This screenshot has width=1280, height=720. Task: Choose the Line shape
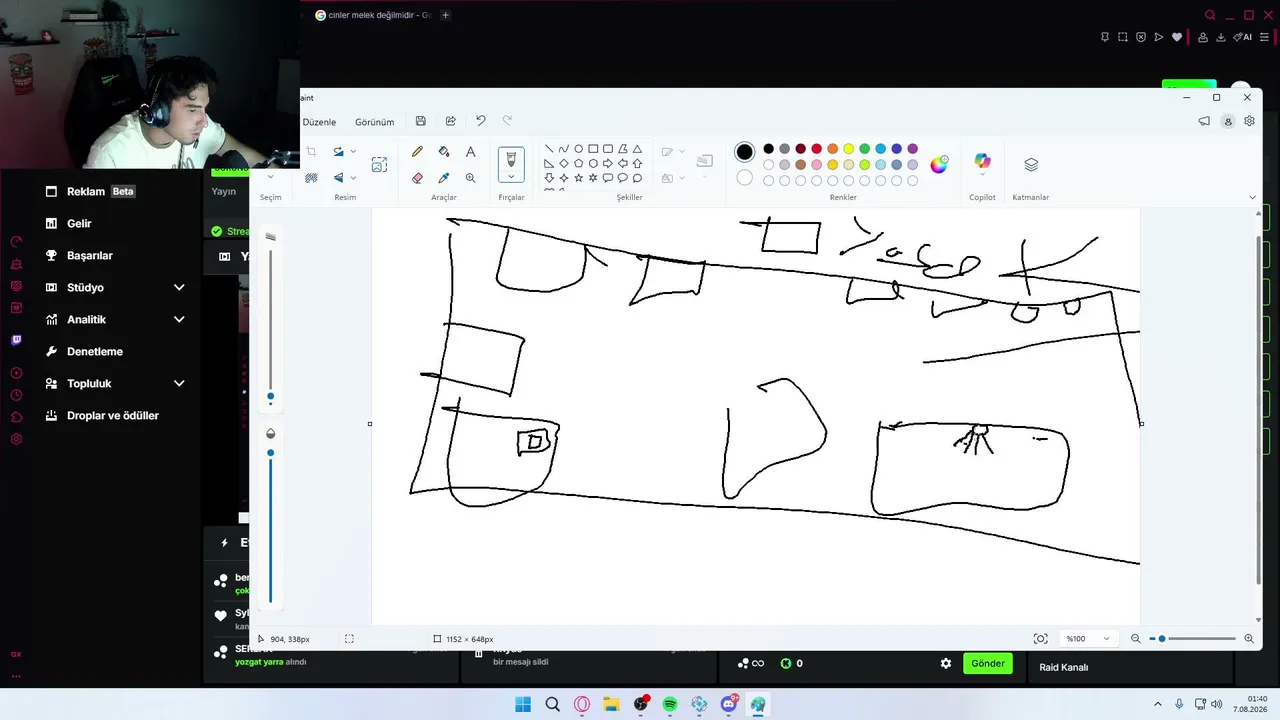point(549,149)
